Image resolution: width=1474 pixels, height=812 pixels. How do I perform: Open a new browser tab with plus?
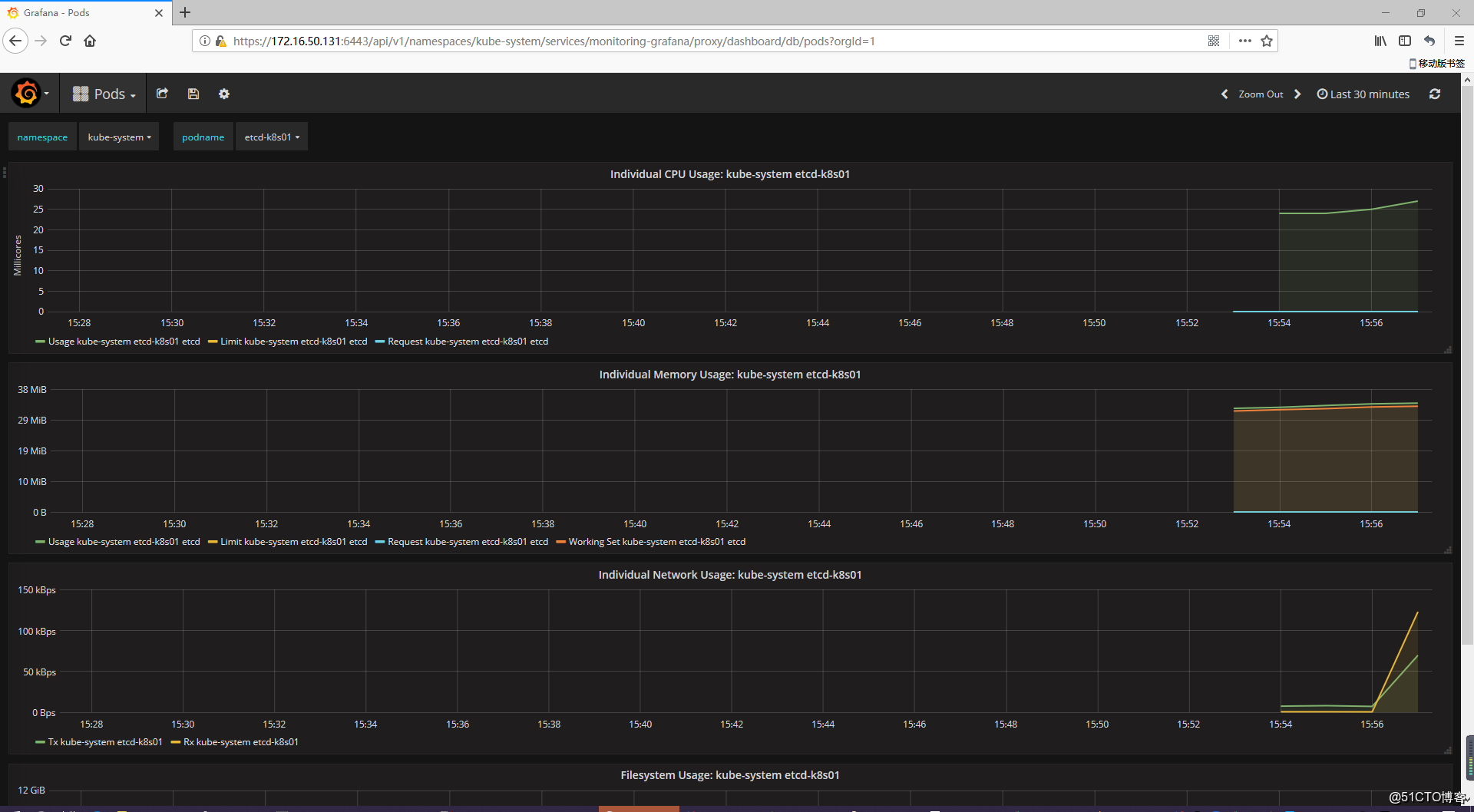point(185,12)
